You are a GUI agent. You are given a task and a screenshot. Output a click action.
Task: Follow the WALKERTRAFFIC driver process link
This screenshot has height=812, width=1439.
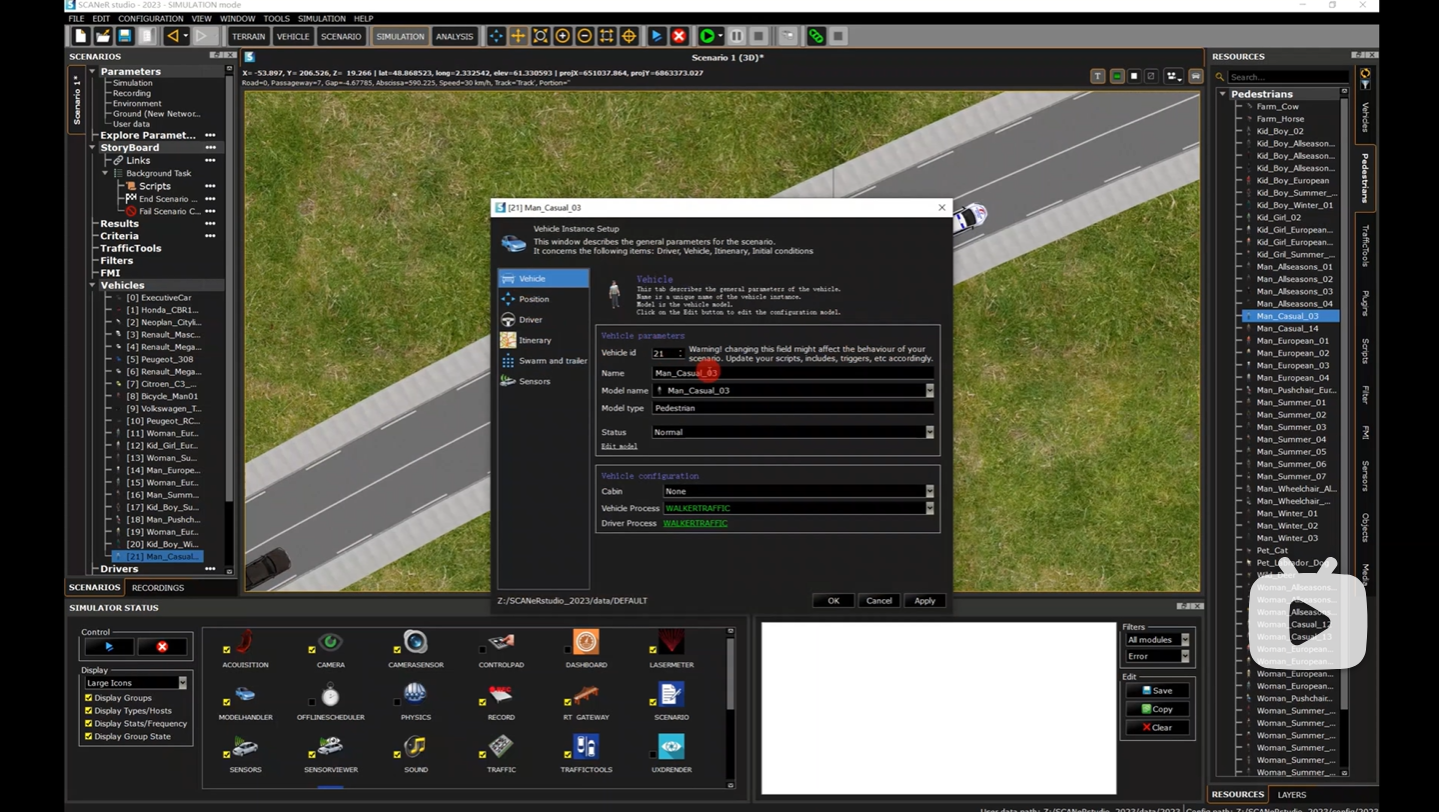pyautogui.click(x=695, y=523)
